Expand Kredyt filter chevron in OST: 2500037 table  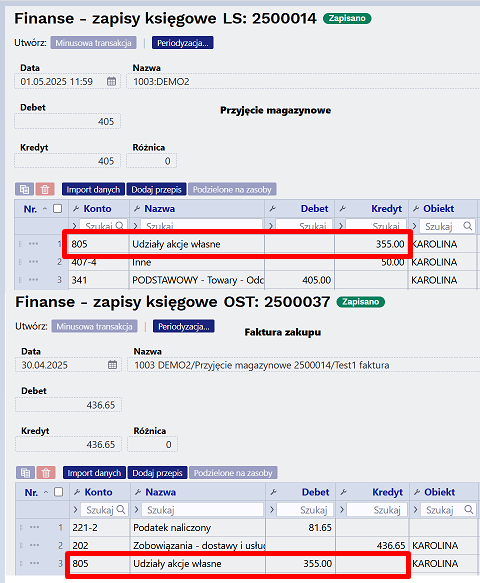(x=342, y=509)
